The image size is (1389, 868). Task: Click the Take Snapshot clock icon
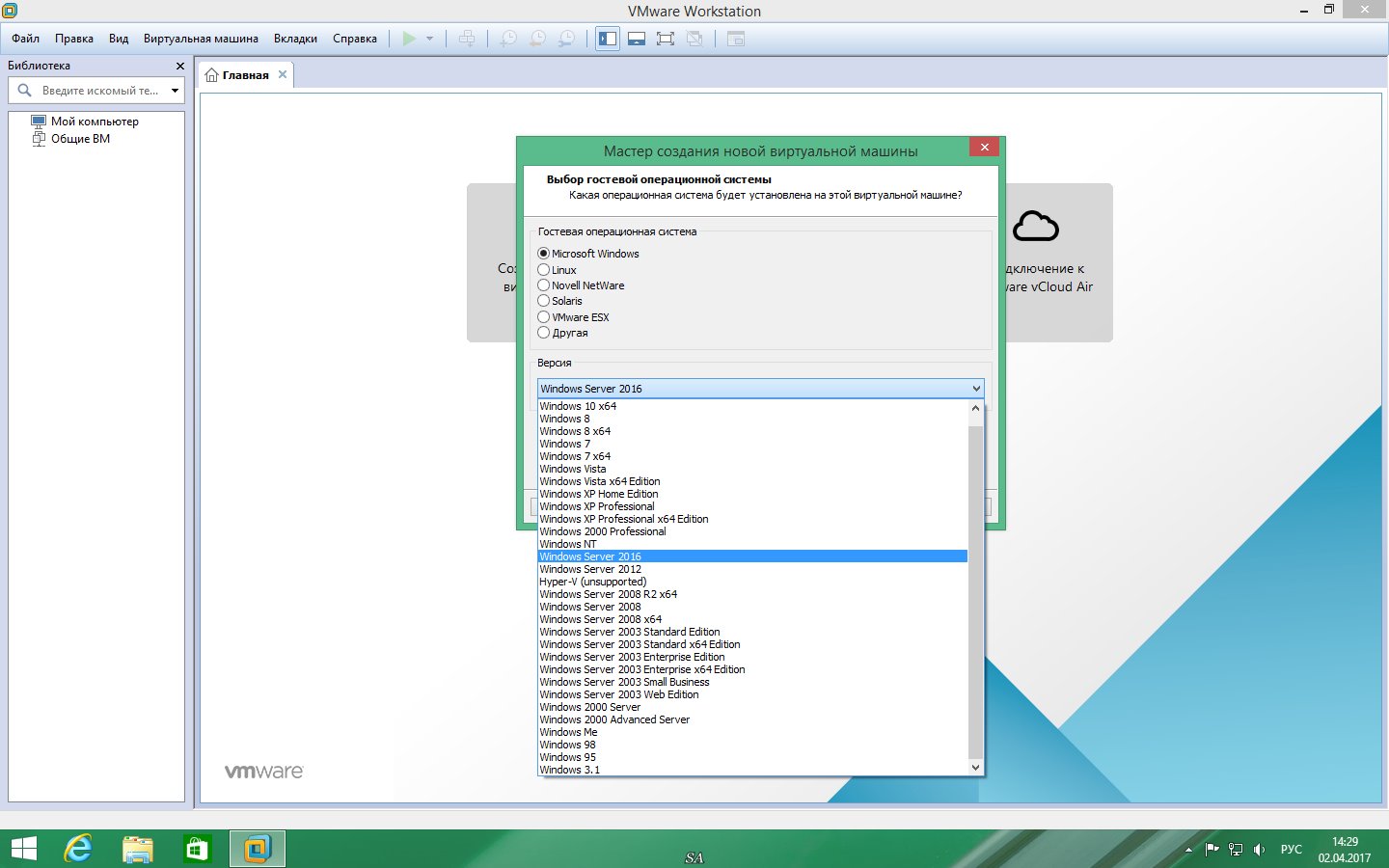pos(508,39)
